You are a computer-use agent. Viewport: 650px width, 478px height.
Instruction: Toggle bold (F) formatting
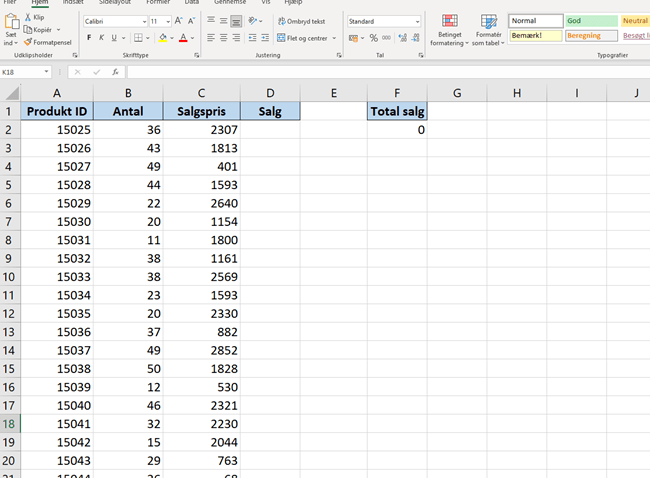(x=88, y=38)
